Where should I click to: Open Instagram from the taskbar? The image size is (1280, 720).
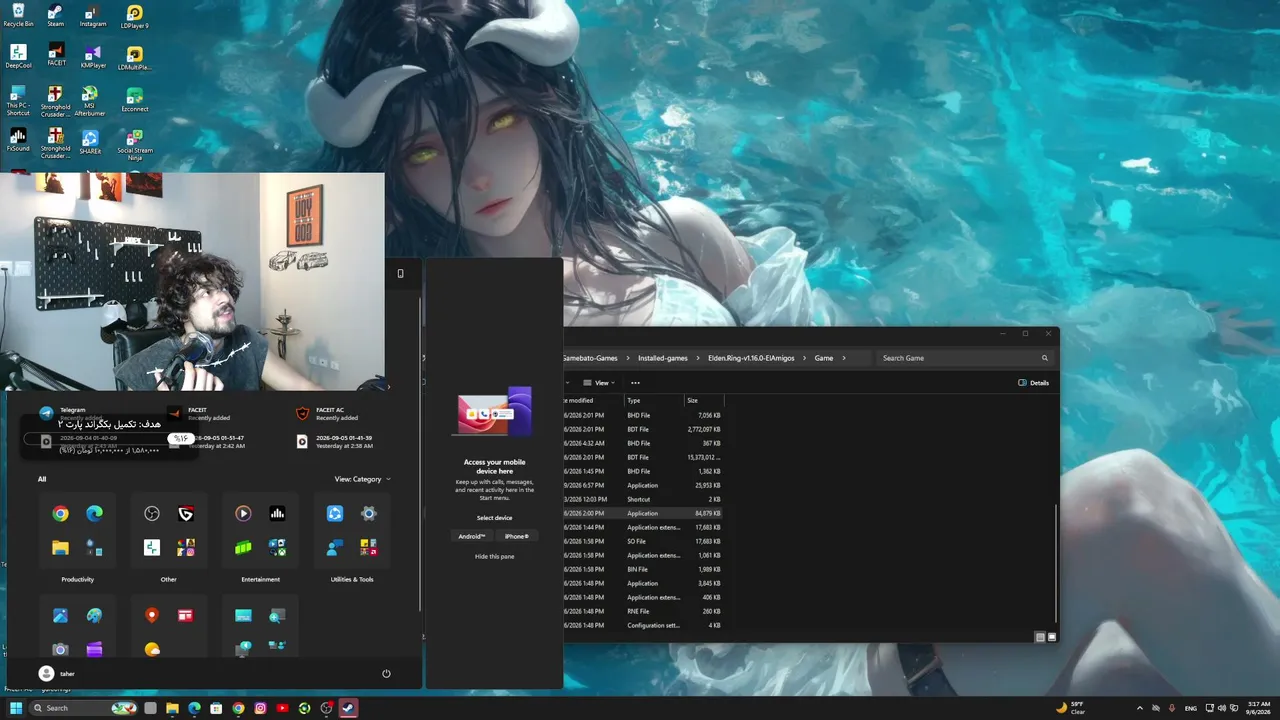(x=260, y=708)
